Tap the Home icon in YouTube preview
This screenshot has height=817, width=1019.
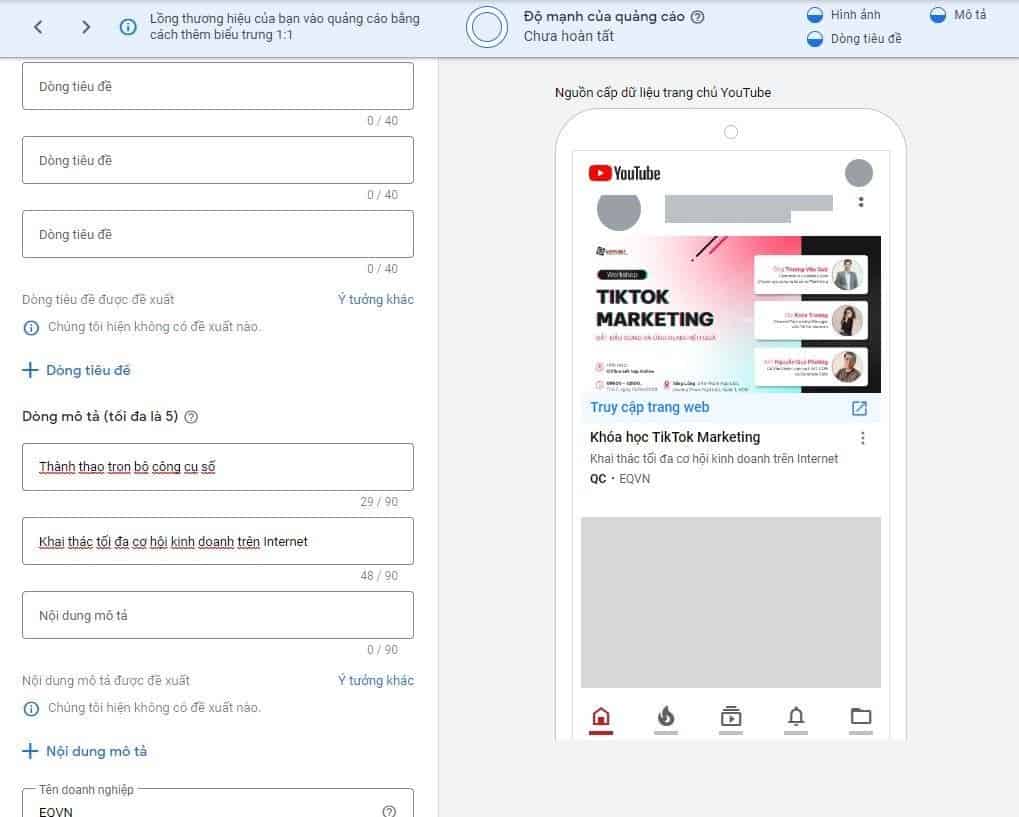pos(601,716)
